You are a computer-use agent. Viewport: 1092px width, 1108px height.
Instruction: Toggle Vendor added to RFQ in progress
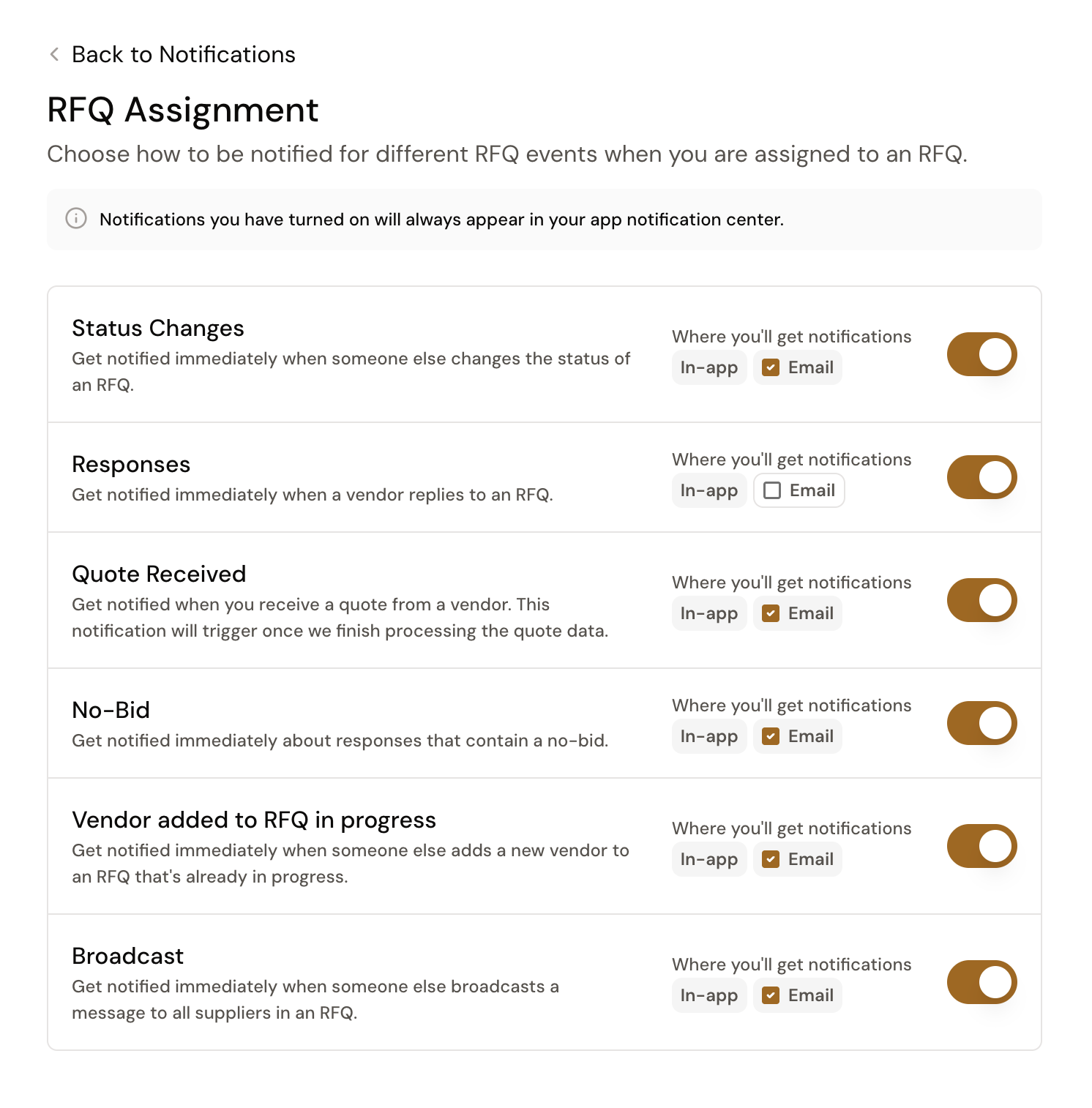pos(981,847)
